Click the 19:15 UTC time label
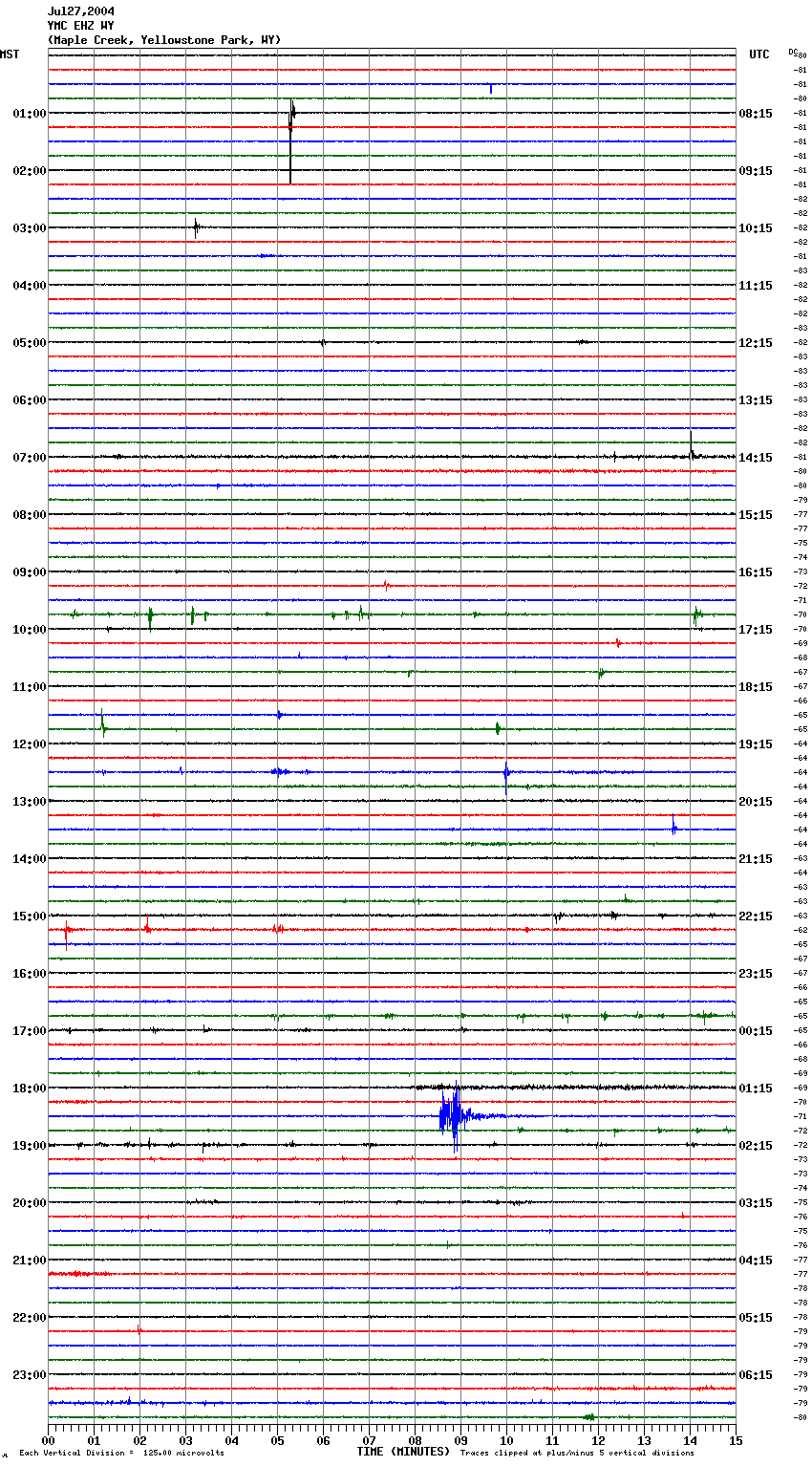The image size is (812, 1466). pos(756,744)
